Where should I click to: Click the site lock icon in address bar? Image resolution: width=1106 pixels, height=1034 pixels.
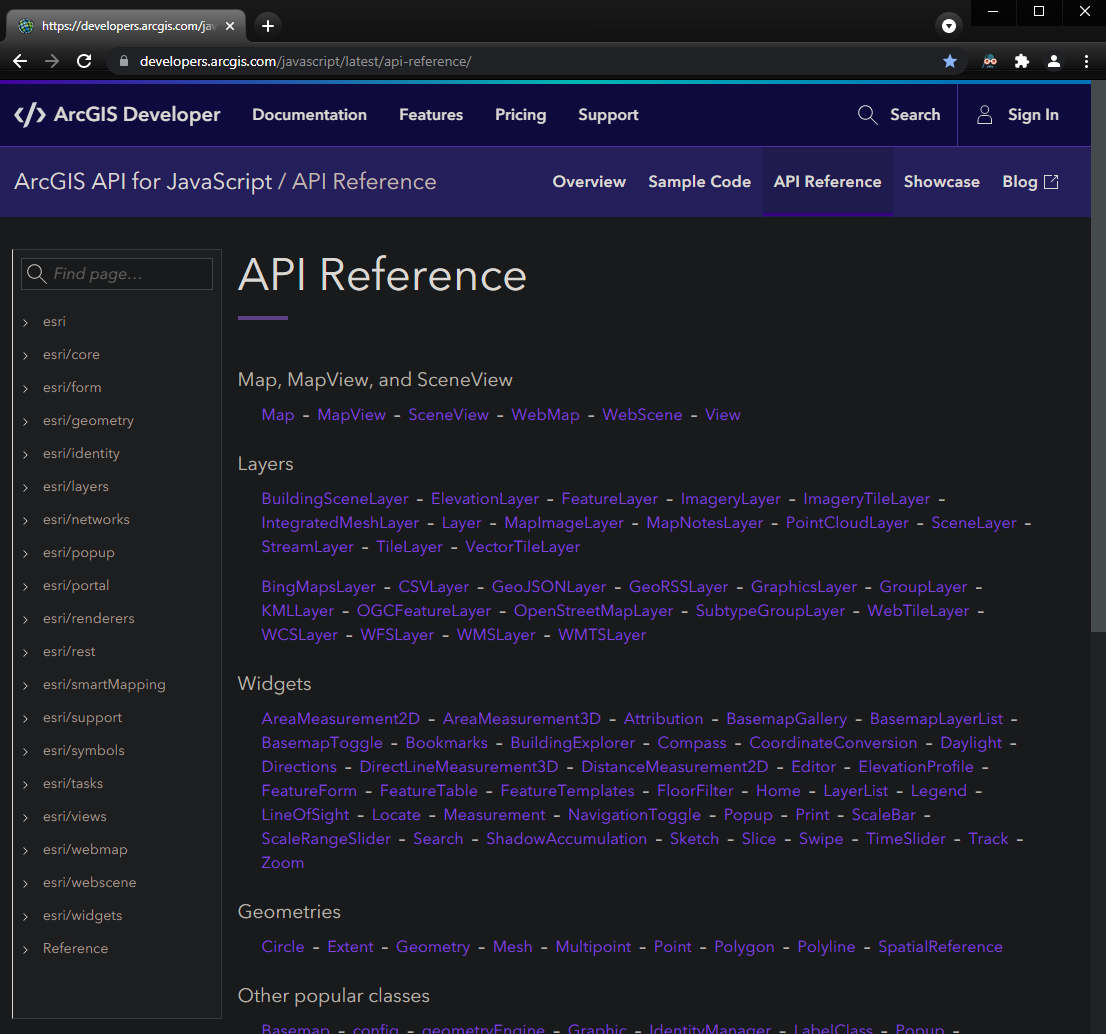point(124,61)
